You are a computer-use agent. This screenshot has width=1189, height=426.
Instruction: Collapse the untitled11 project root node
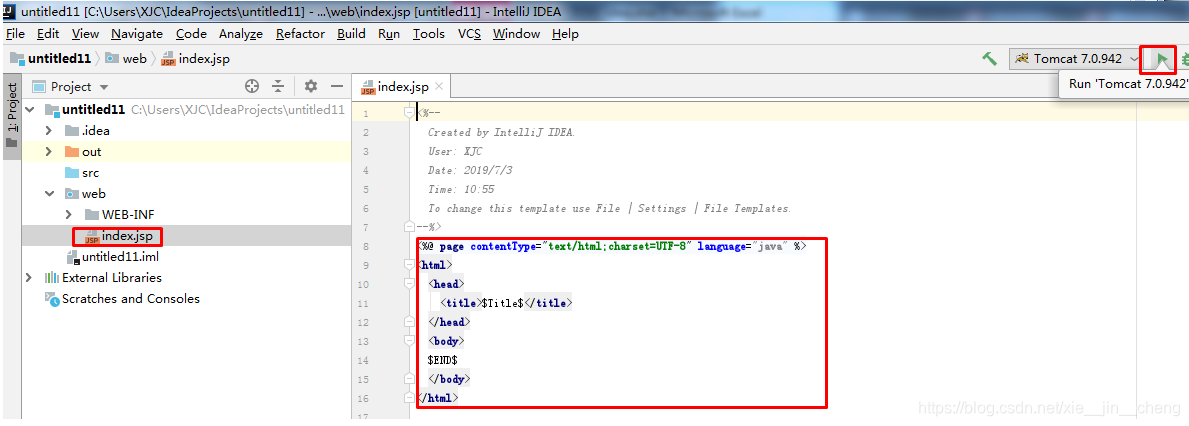[30, 109]
